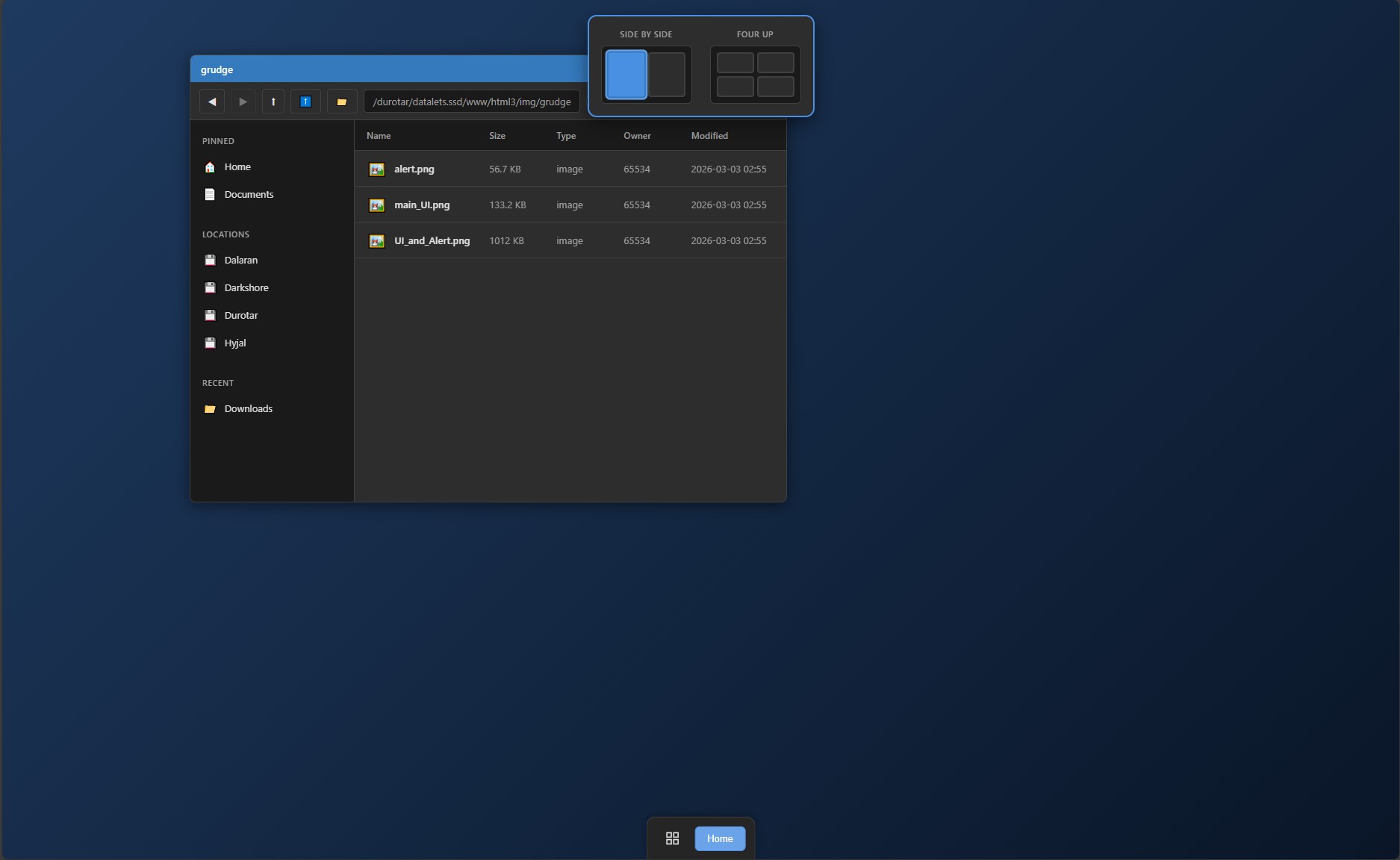Select the UI_and_Alert.png file icon
The height and width of the screenshot is (860, 1400).
[x=377, y=241]
